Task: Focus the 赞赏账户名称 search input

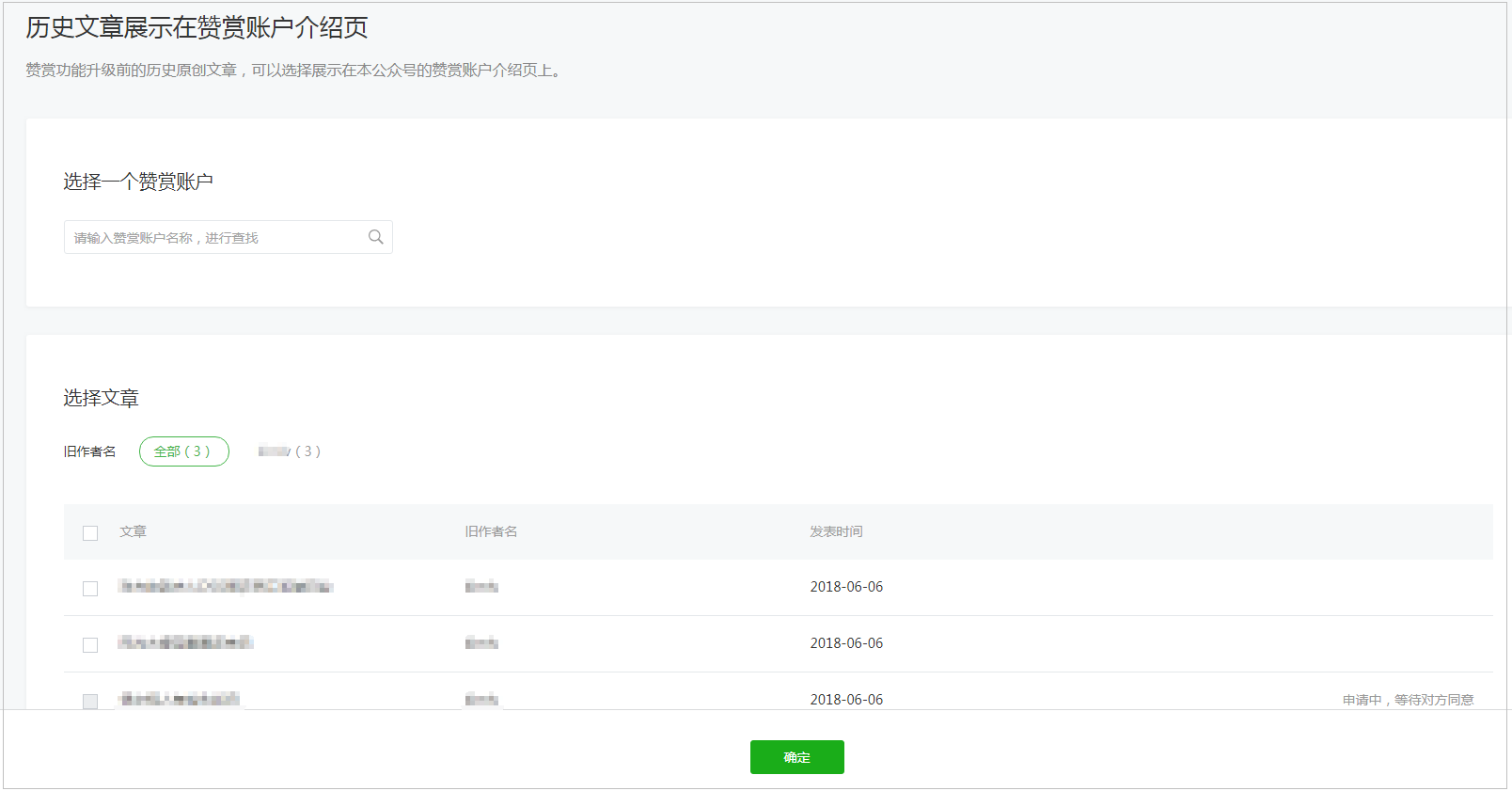Action: (228, 237)
